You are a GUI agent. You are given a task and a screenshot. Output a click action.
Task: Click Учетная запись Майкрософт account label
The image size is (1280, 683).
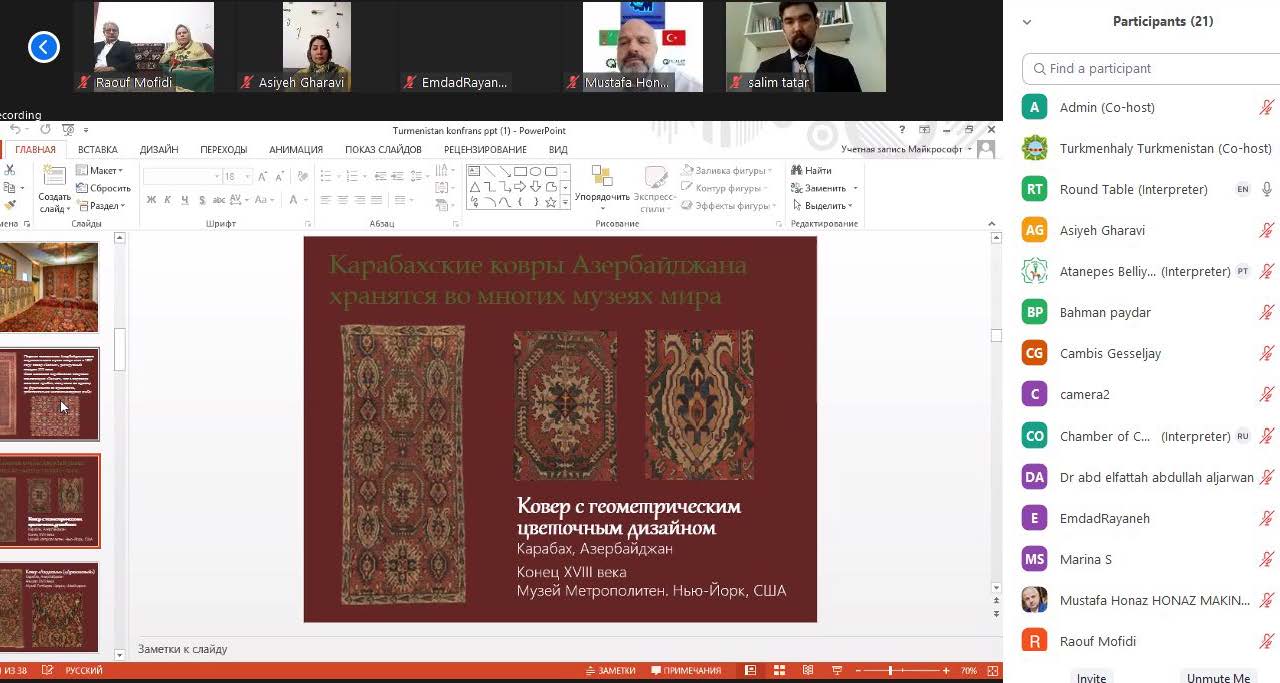(901, 149)
